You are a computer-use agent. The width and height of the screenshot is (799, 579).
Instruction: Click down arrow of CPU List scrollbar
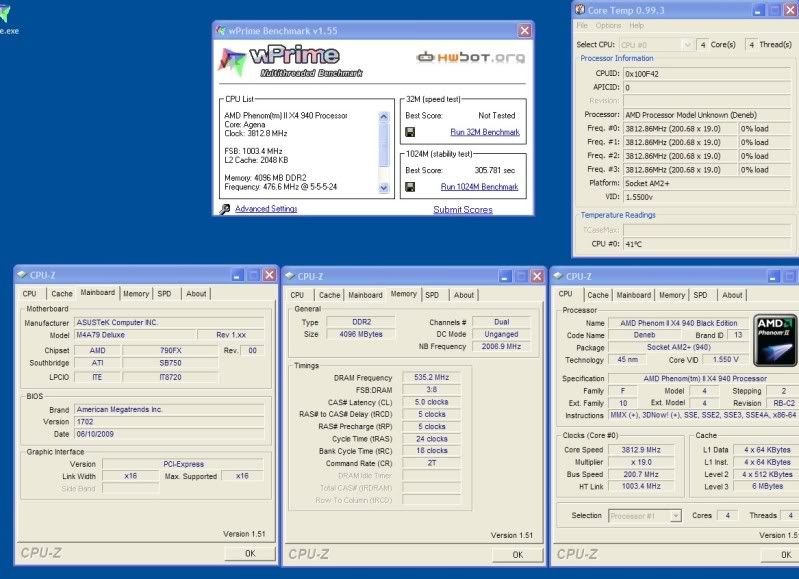click(x=384, y=188)
